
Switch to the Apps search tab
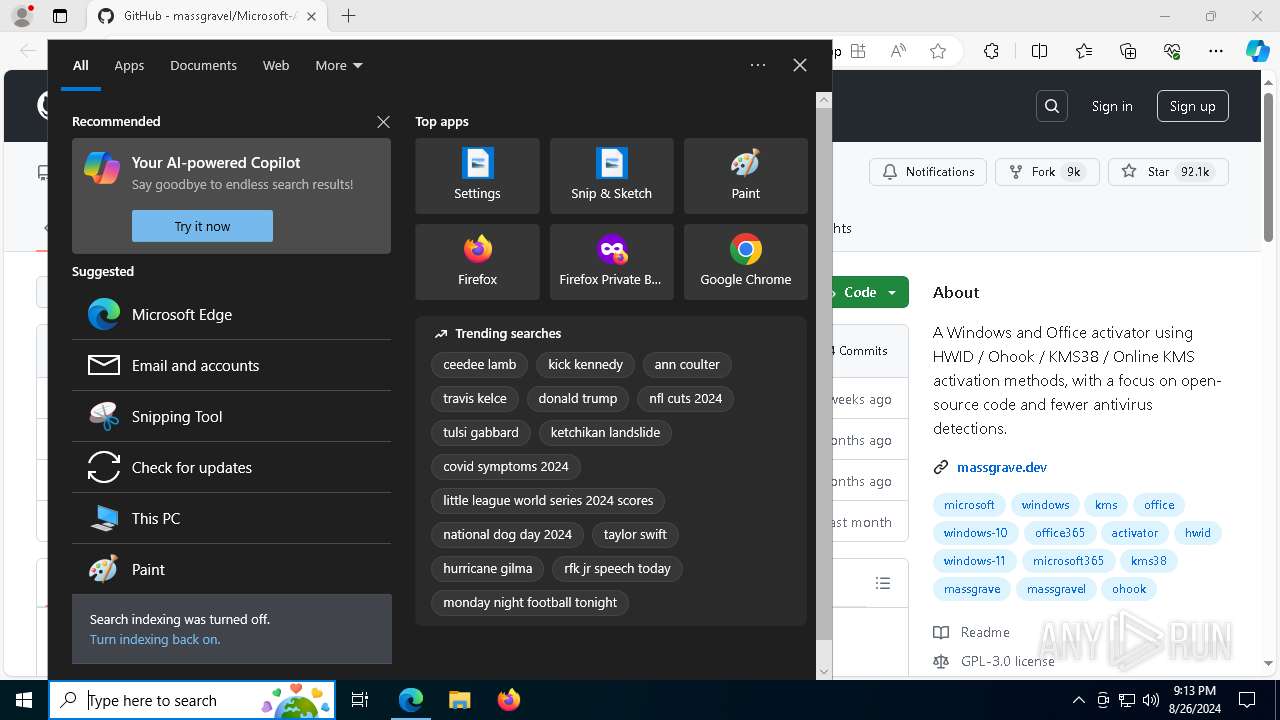pos(129,65)
